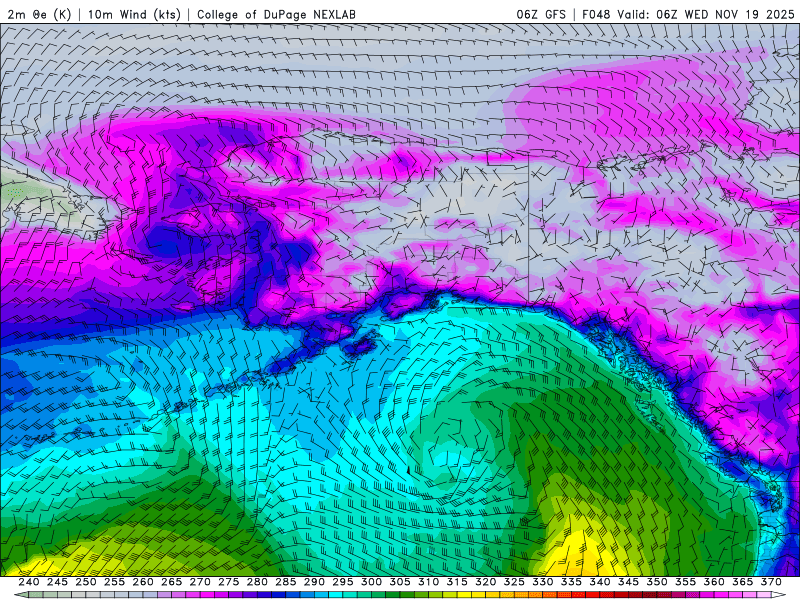Click the 365 legend value
This screenshot has height=600, width=800.
coord(743,582)
